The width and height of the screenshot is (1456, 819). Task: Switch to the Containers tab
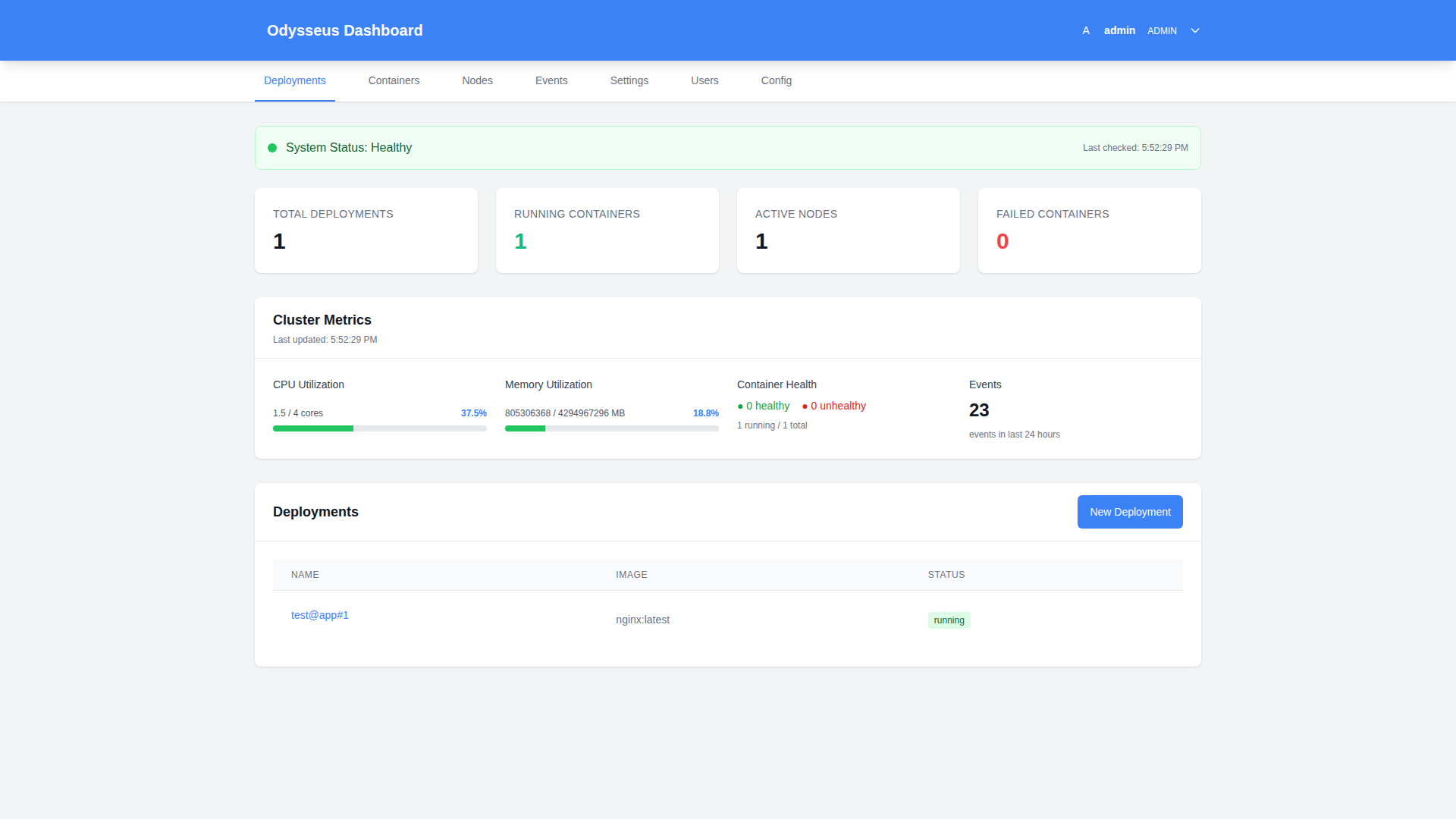tap(393, 80)
